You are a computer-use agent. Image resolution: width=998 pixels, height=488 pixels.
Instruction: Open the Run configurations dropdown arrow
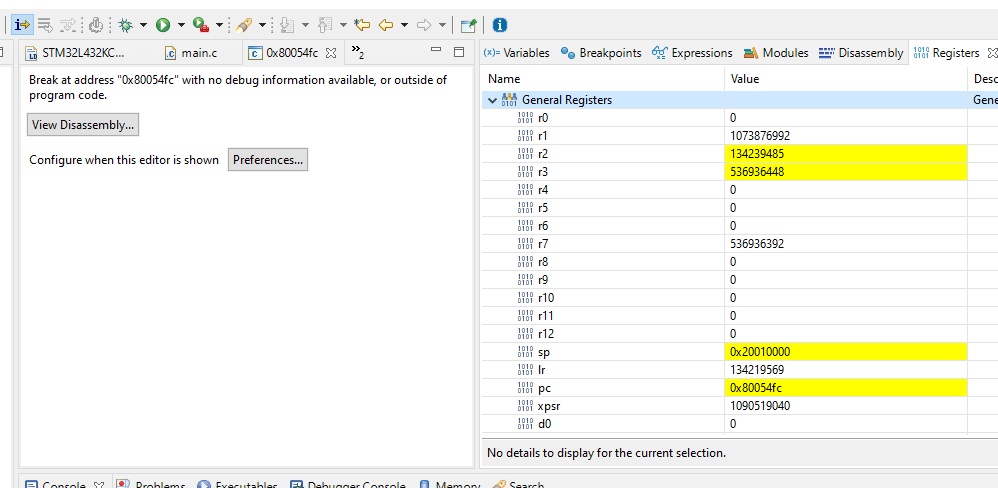pos(181,25)
